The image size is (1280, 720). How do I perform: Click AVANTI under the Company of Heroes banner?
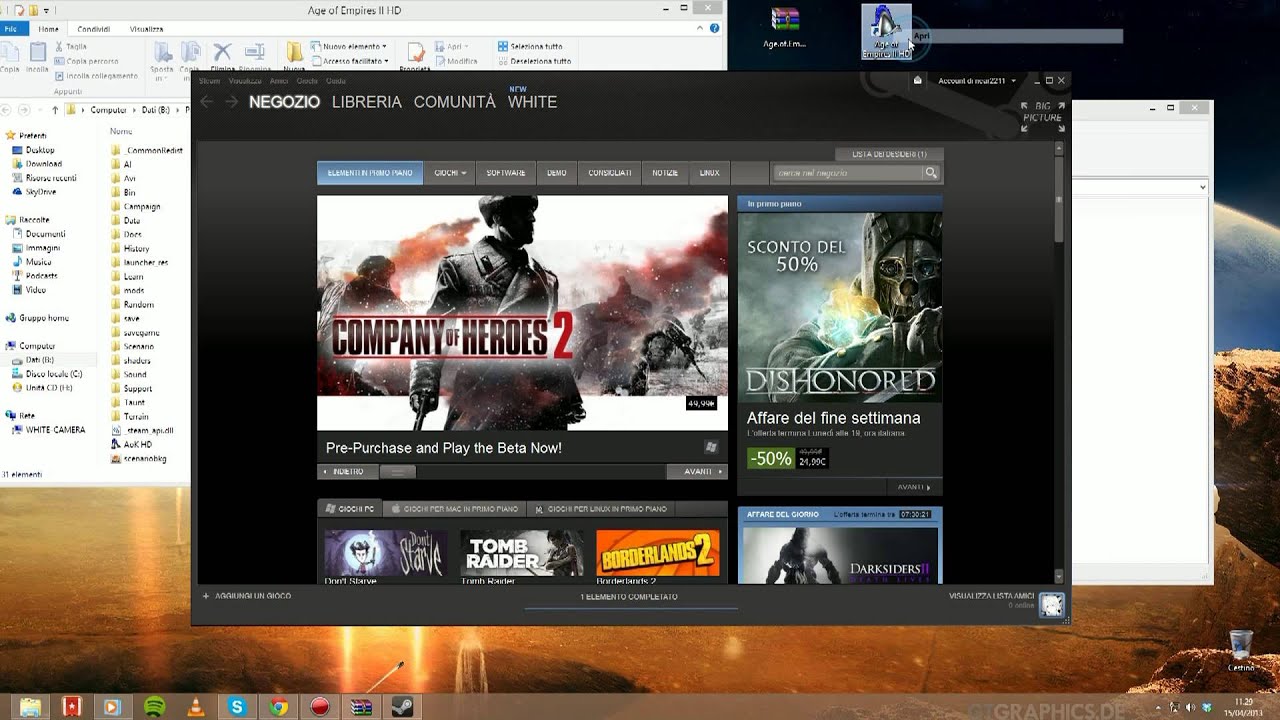point(697,472)
